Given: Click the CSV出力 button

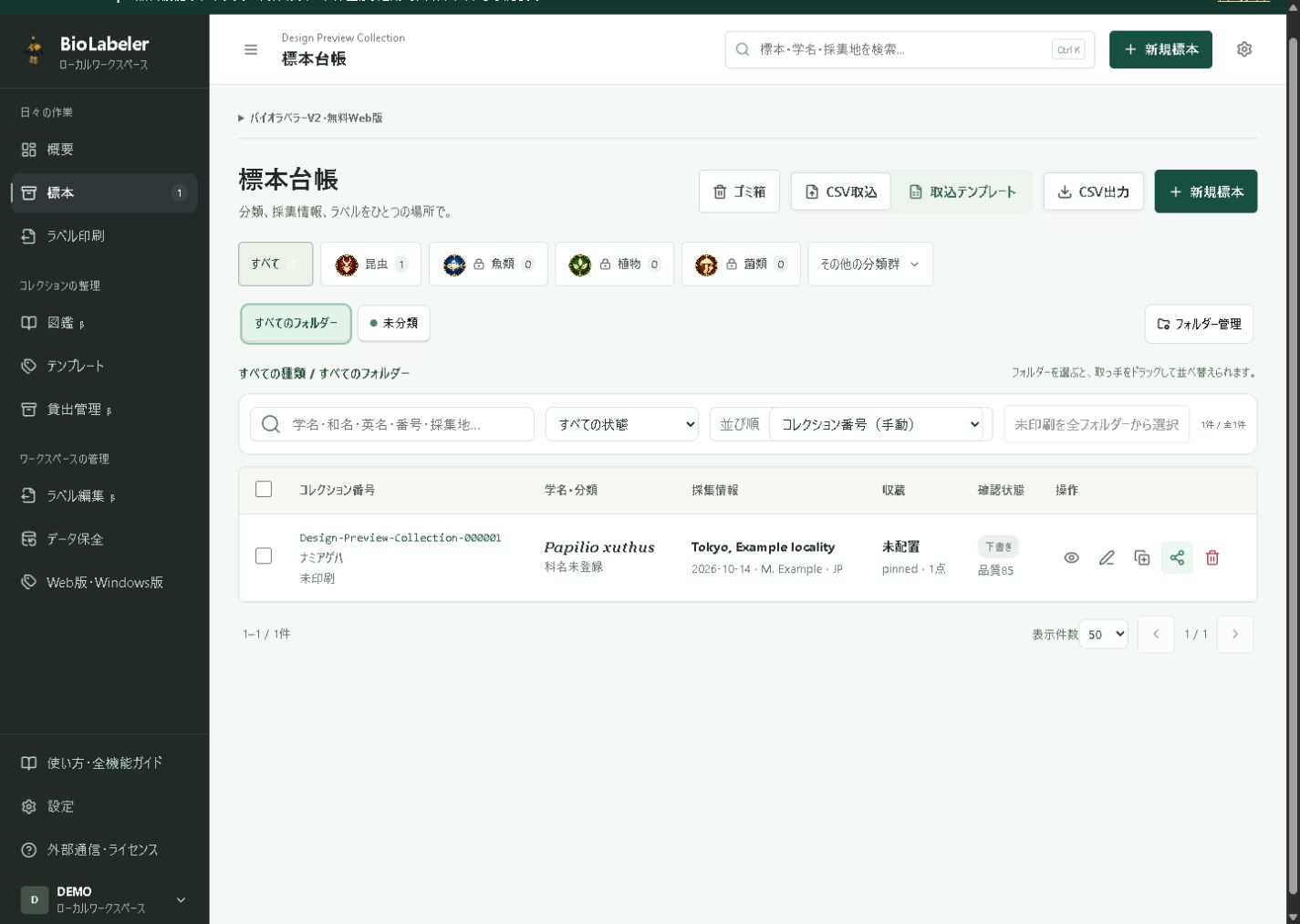Looking at the screenshot, I should [1093, 192].
